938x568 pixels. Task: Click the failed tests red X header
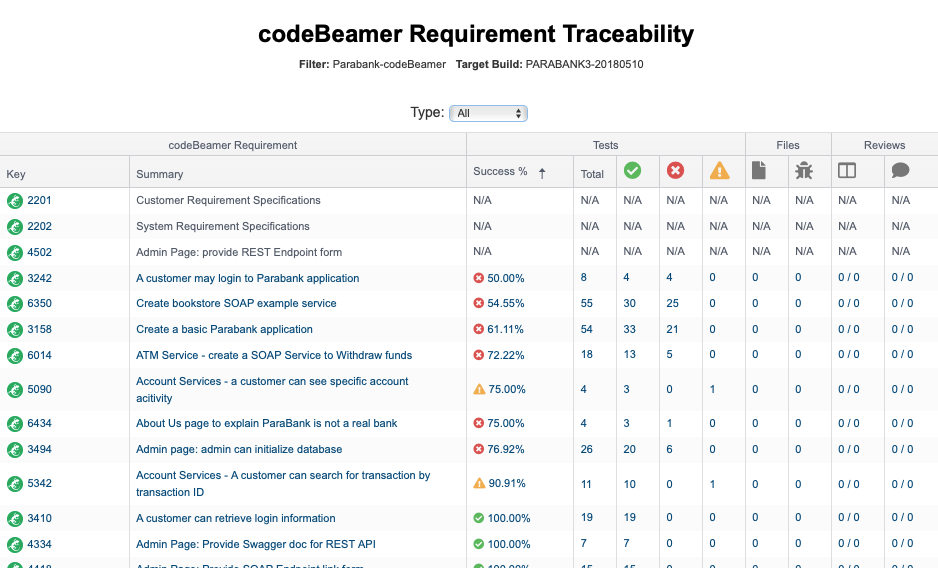click(675, 171)
